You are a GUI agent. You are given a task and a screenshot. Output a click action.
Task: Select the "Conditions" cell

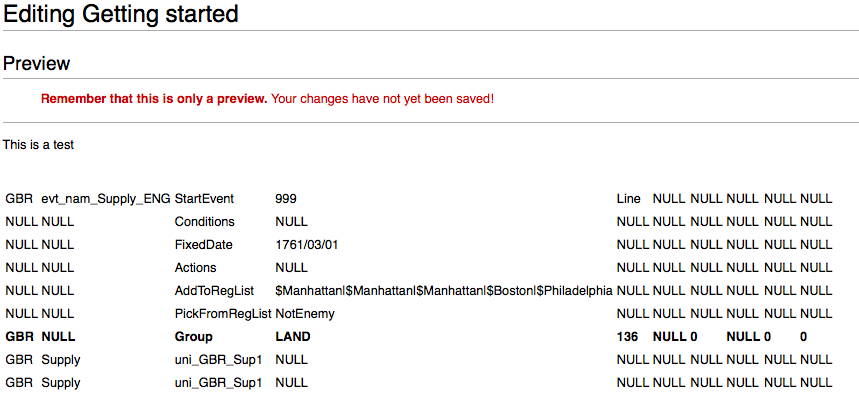pos(204,222)
